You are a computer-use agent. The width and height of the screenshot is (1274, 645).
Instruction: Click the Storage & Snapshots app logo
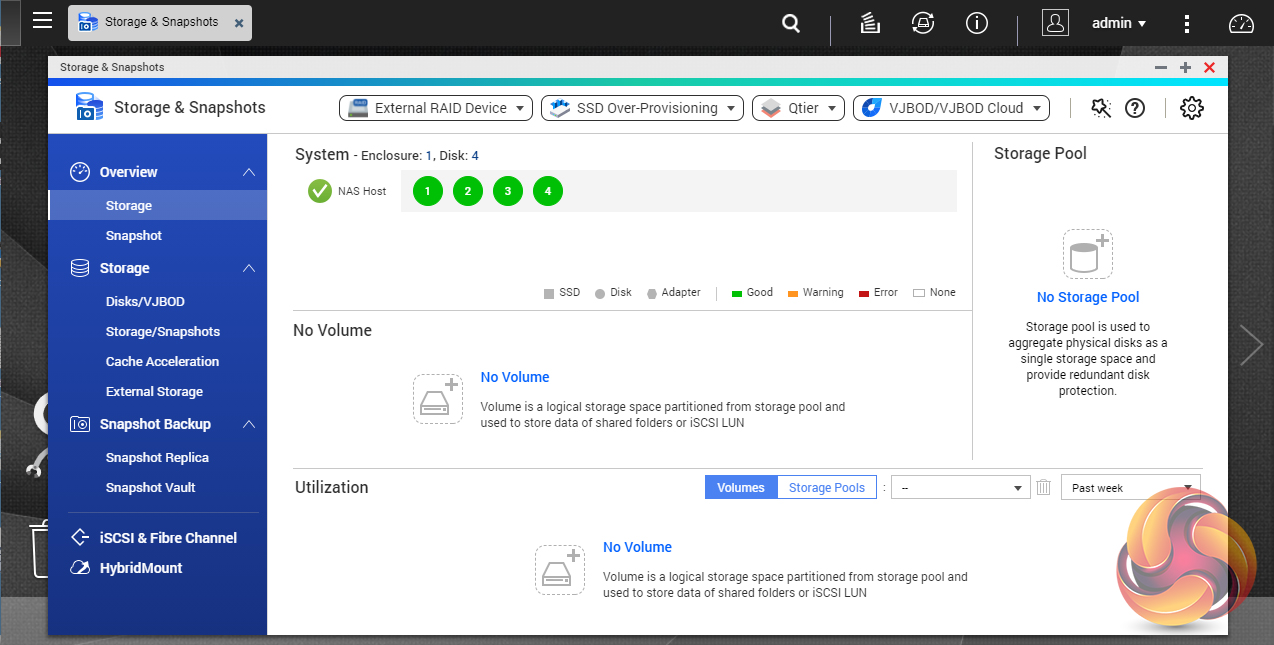point(90,107)
